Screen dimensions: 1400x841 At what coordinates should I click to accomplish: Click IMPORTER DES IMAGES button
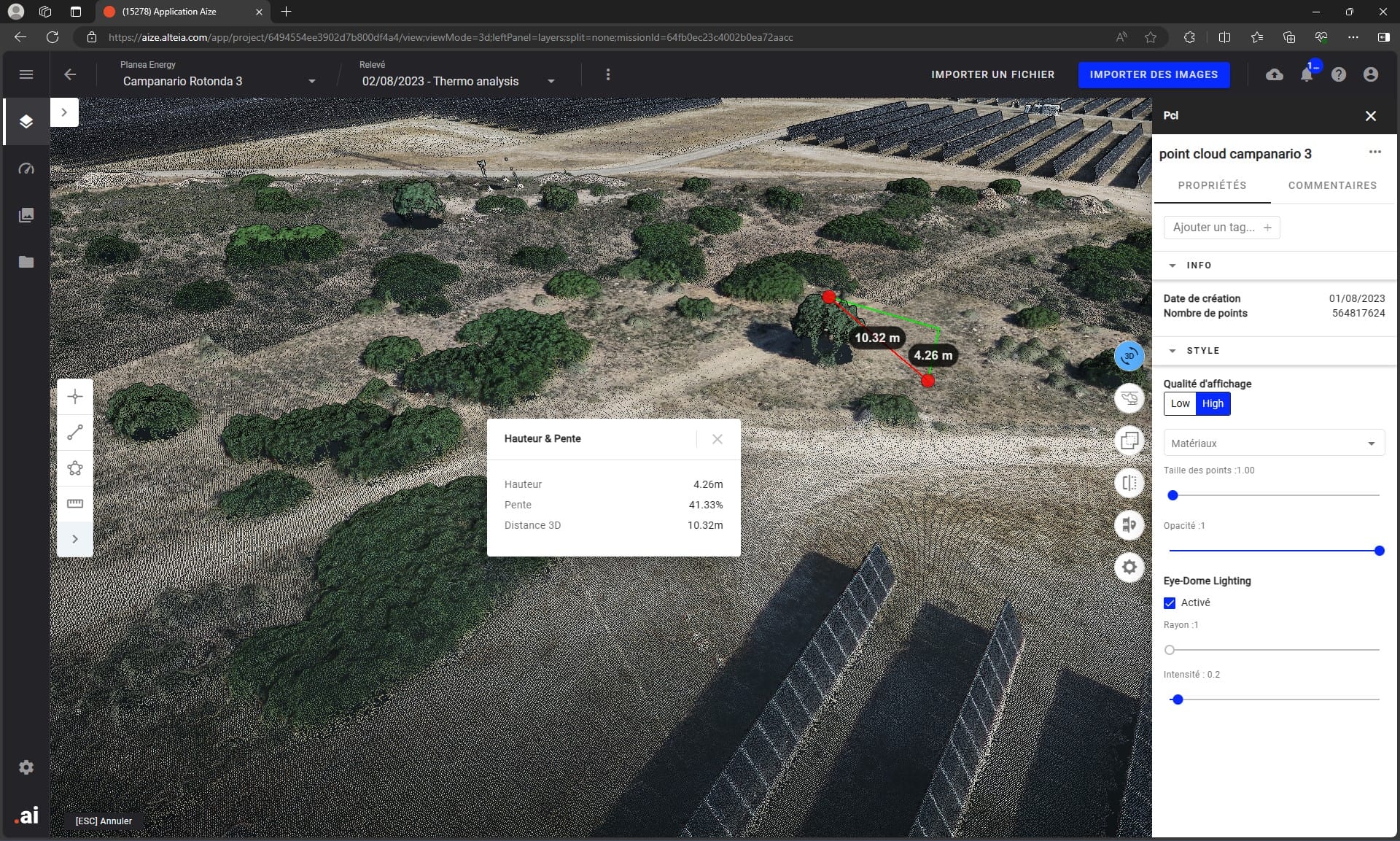tap(1154, 74)
